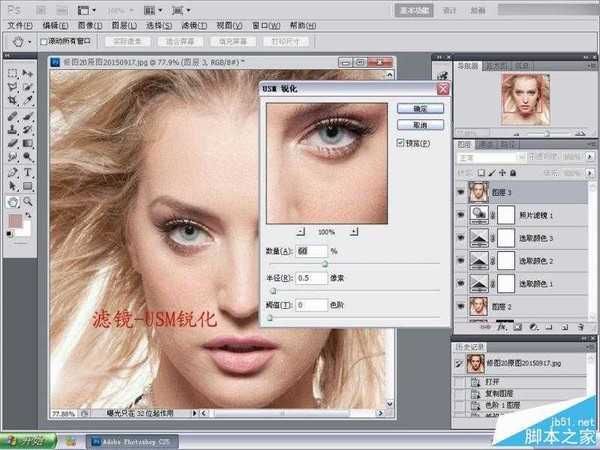Select the Dodge tool

coord(28,157)
